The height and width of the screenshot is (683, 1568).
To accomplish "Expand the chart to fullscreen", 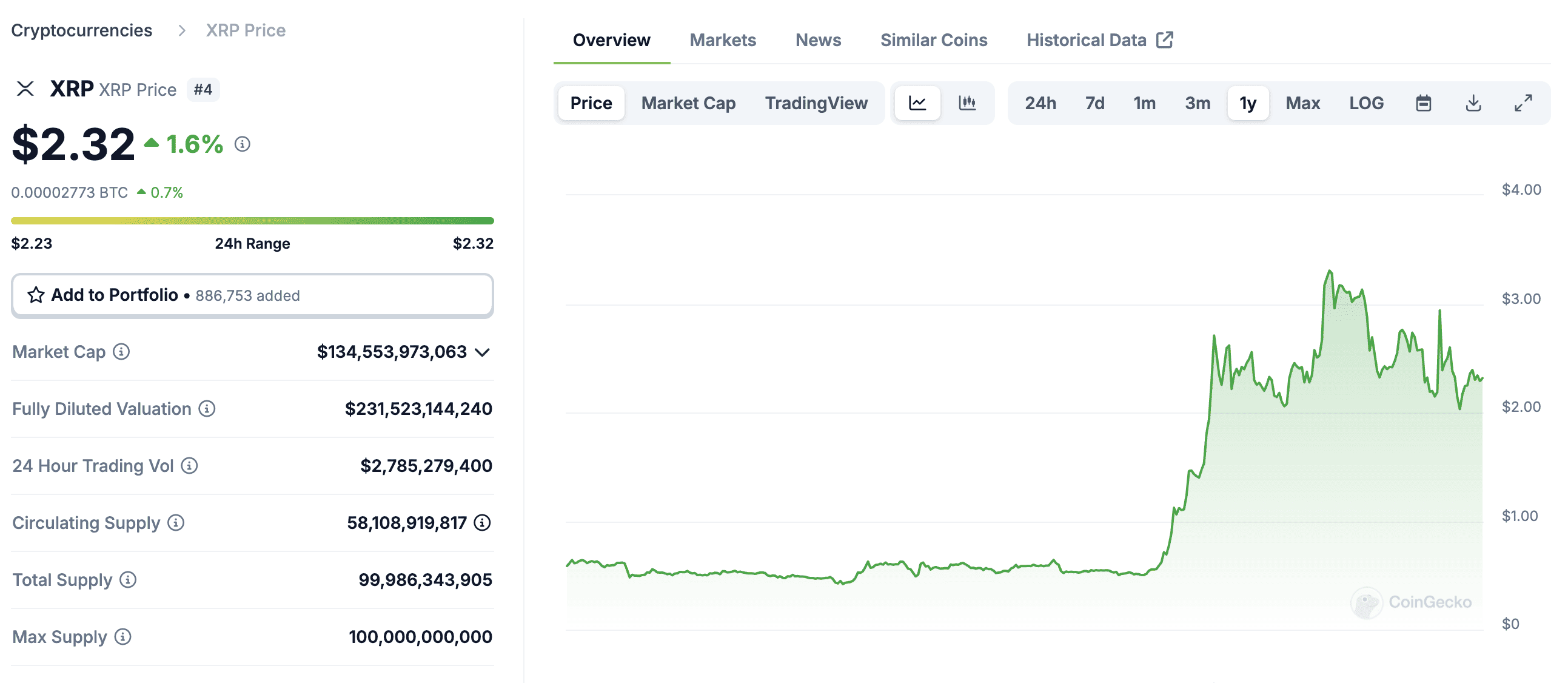I will [x=1523, y=103].
